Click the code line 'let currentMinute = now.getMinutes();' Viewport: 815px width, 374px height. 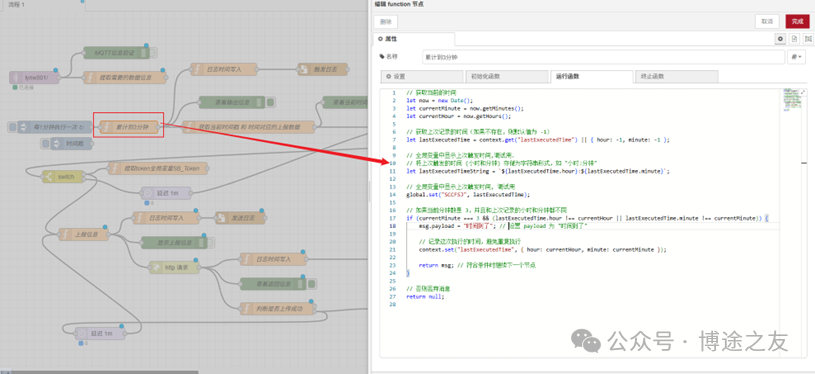[x=465, y=109]
